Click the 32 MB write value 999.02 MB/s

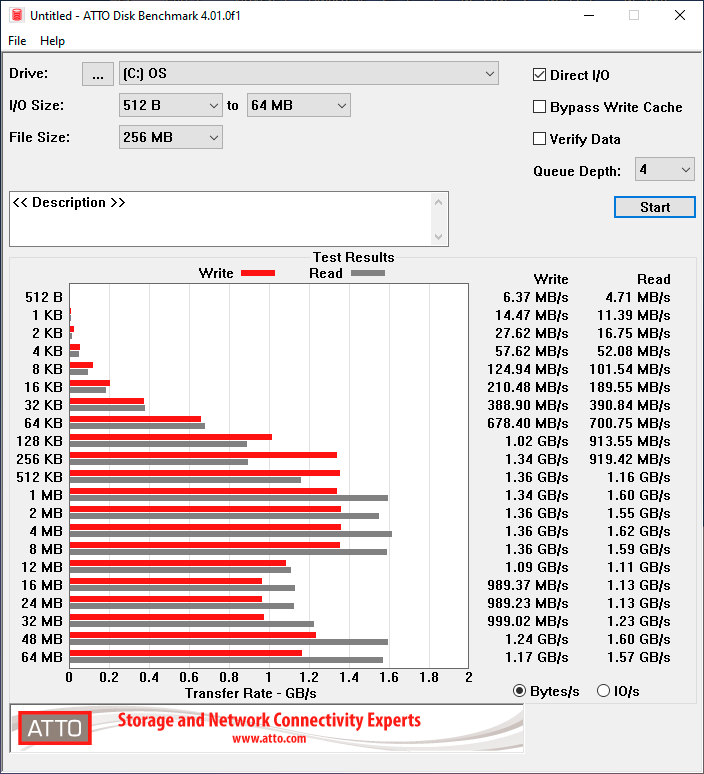(x=528, y=621)
